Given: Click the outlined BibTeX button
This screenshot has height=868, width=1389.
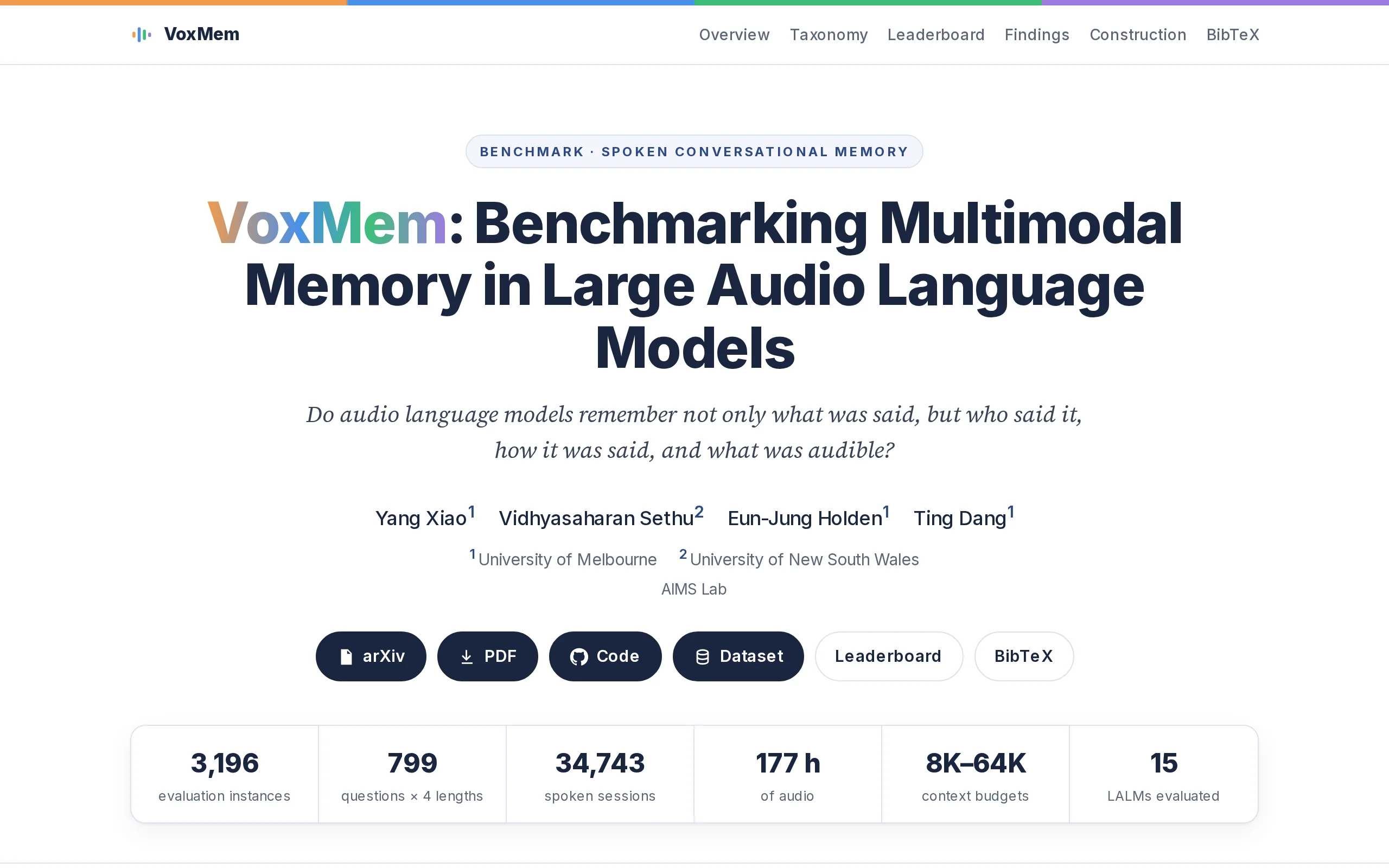Looking at the screenshot, I should (x=1023, y=656).
